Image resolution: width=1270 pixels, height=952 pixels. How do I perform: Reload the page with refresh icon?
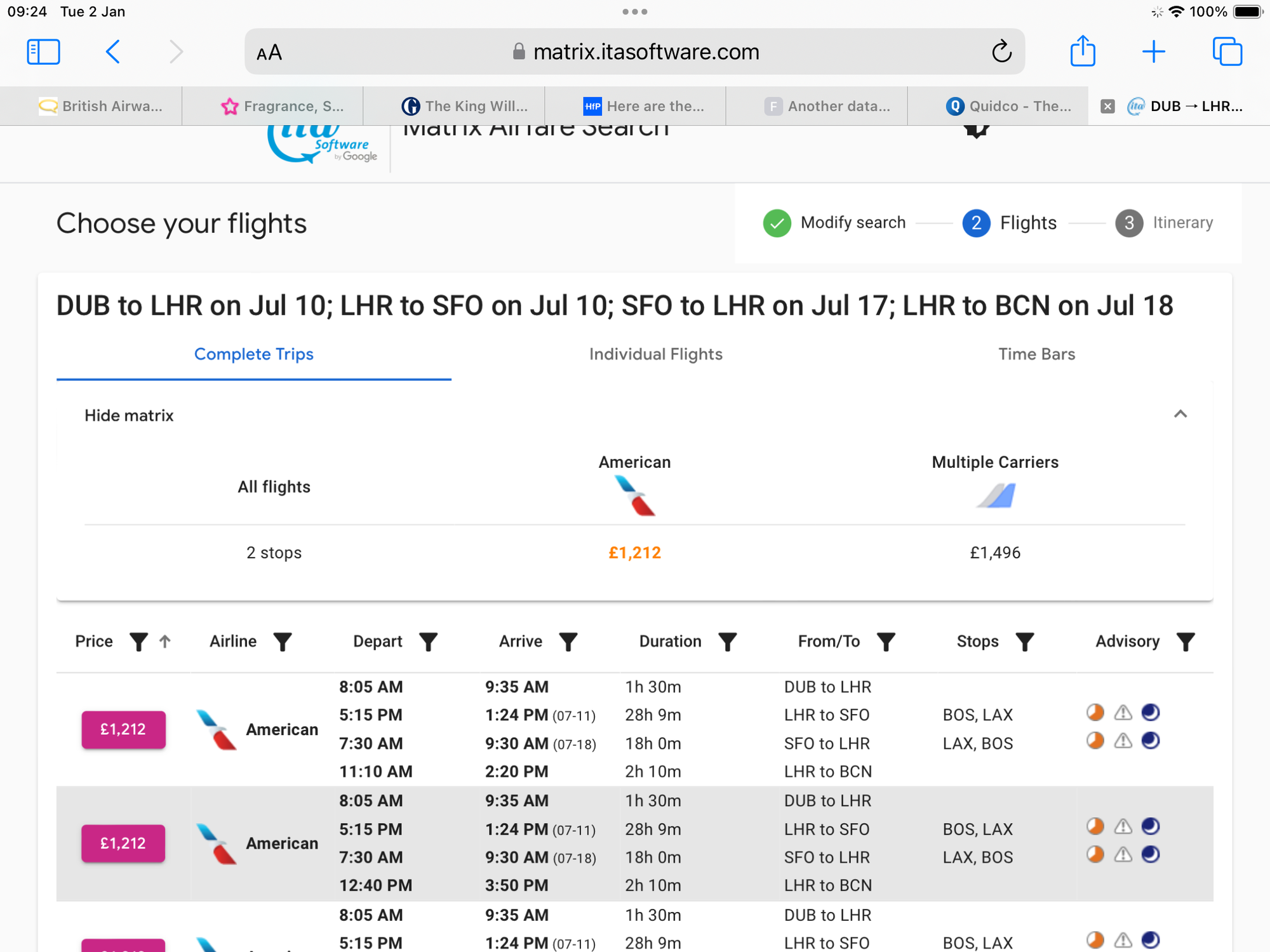[x=1001, y=51]
